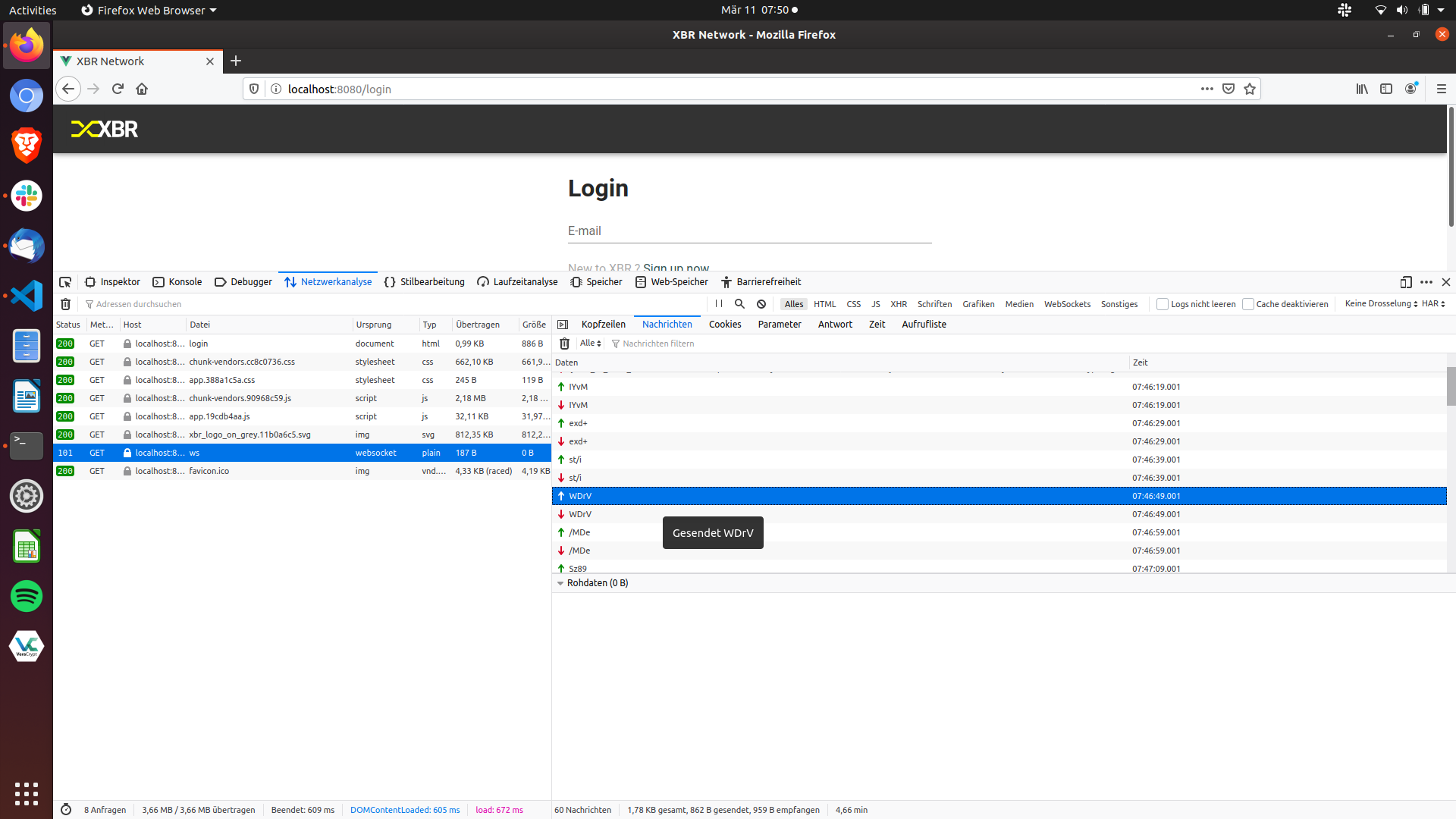Viewport: 1456px width, 819px height.
Task: Bookmark this page with the star
Action: click(x=1248, y=89)
